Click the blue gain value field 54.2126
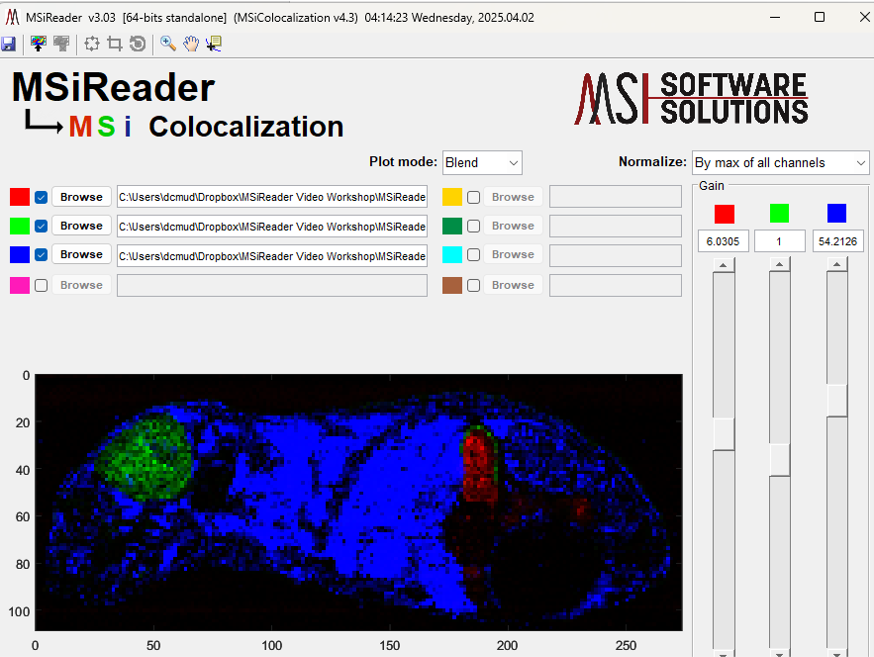Viewport: 874px width, 657px height. coord(837,241)
